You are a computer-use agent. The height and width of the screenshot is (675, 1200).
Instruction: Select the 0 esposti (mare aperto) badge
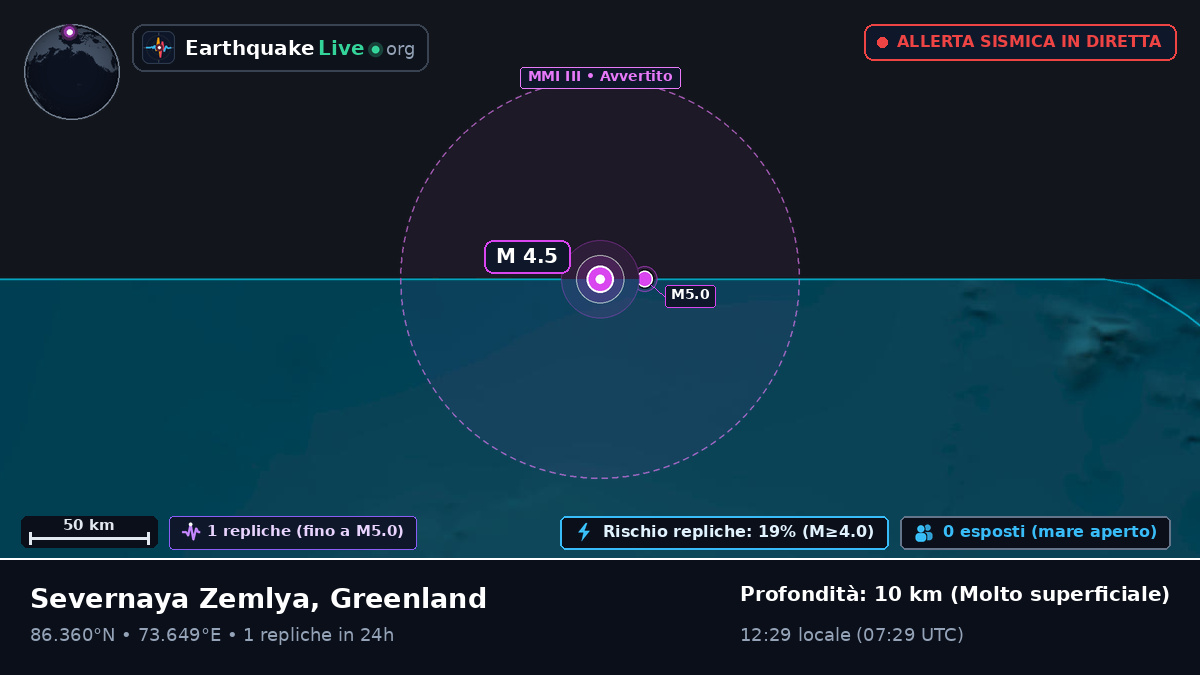click(x=1035, y=532)
